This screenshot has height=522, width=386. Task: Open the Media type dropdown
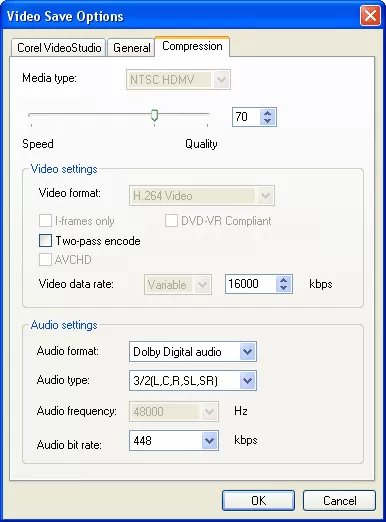click(178, 80)
